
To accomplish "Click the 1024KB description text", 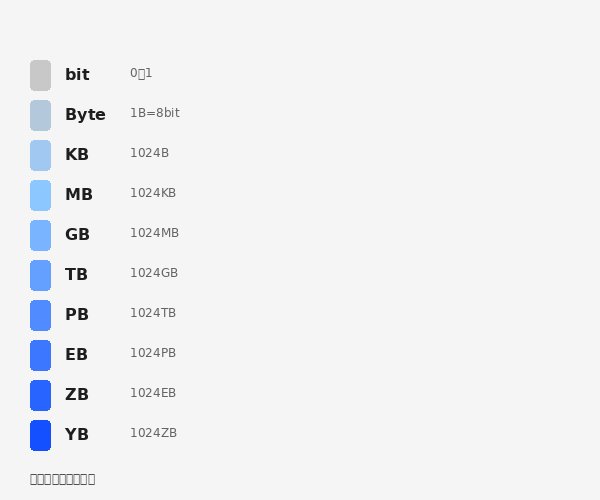I will 153,193.
